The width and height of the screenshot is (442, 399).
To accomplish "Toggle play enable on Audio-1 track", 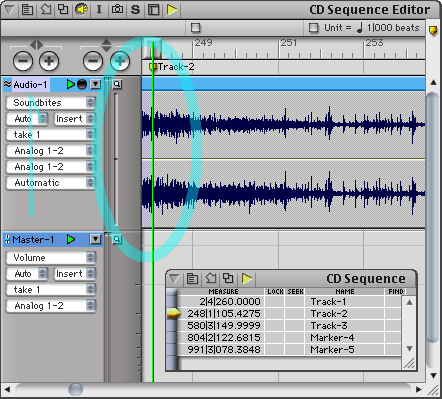I will click(70, 84).
